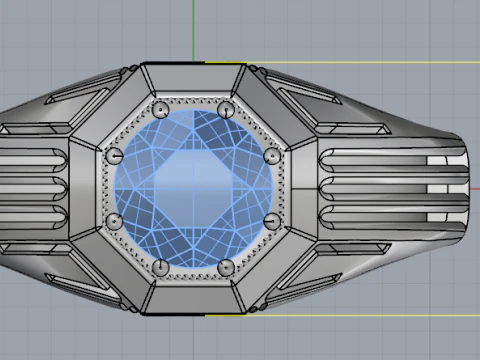This screenshot has width=480, height=360.
Task: Select the upper yellow guide line
Action: (342, 62)
